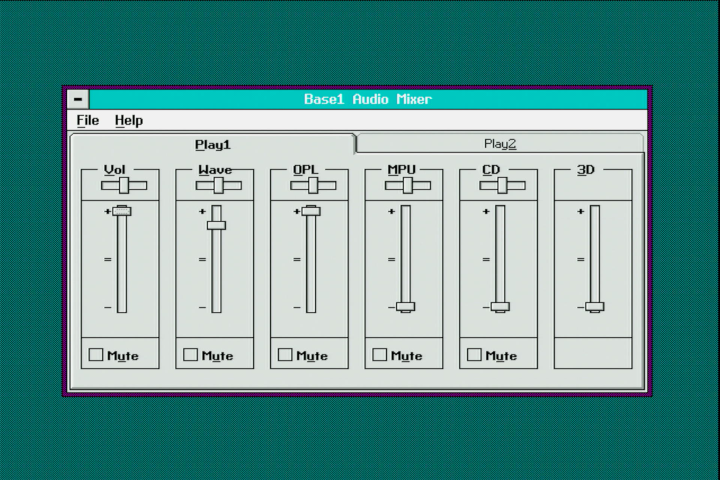Click the Wave vertical level slider thumb
The image size is (720, 480).
pos(216,225)
